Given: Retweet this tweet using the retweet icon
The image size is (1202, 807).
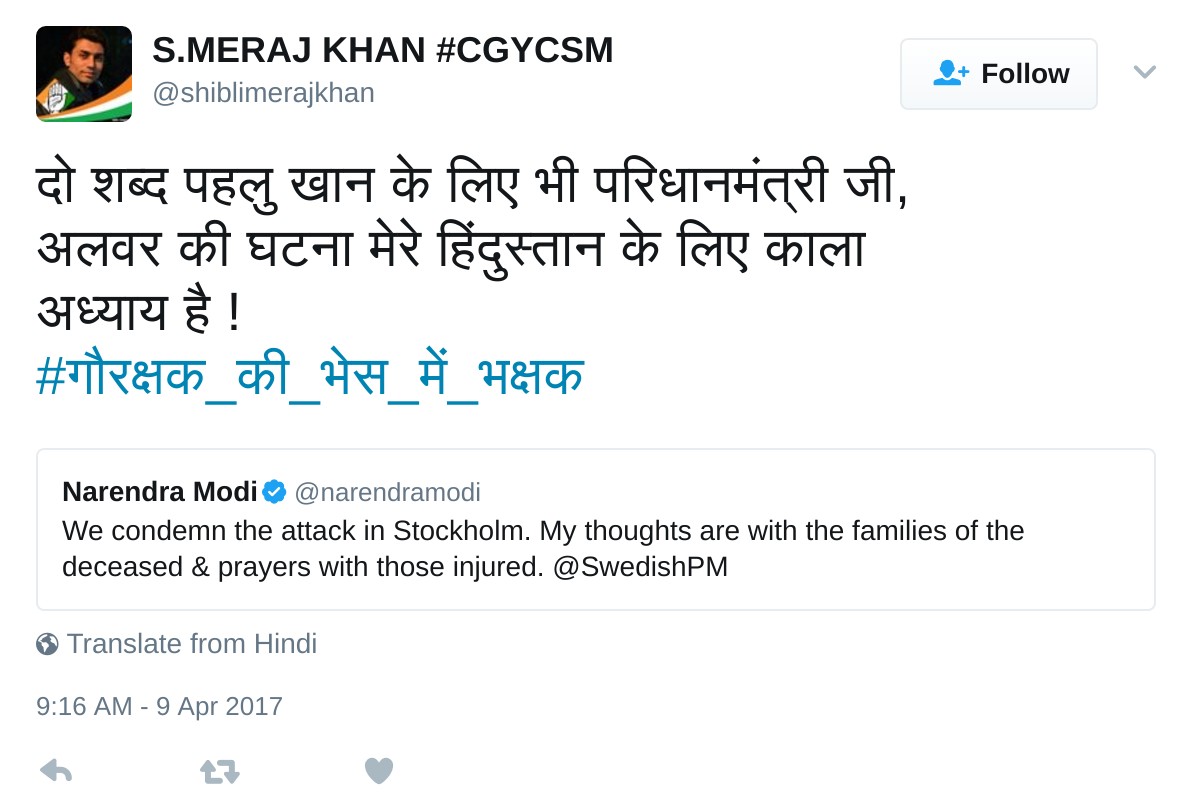Looking at the screenshot, I should point(219,770).
